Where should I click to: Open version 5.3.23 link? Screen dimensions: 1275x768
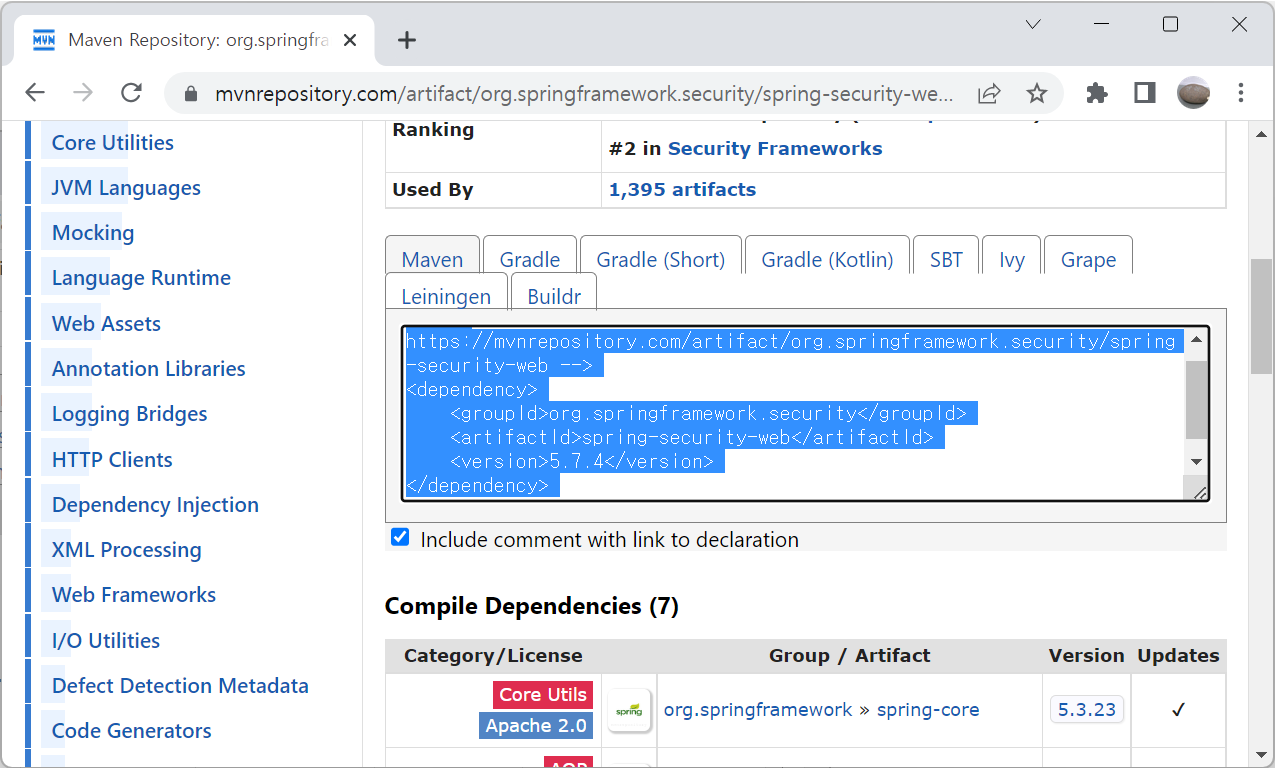(x=1087, y=710)
